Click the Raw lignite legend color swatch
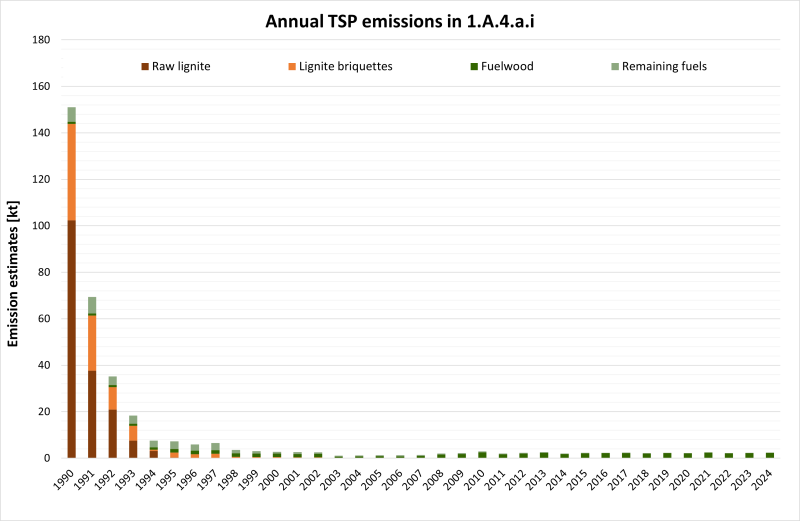The height and width of the screenshot is (521, 800). coord(144,67)
